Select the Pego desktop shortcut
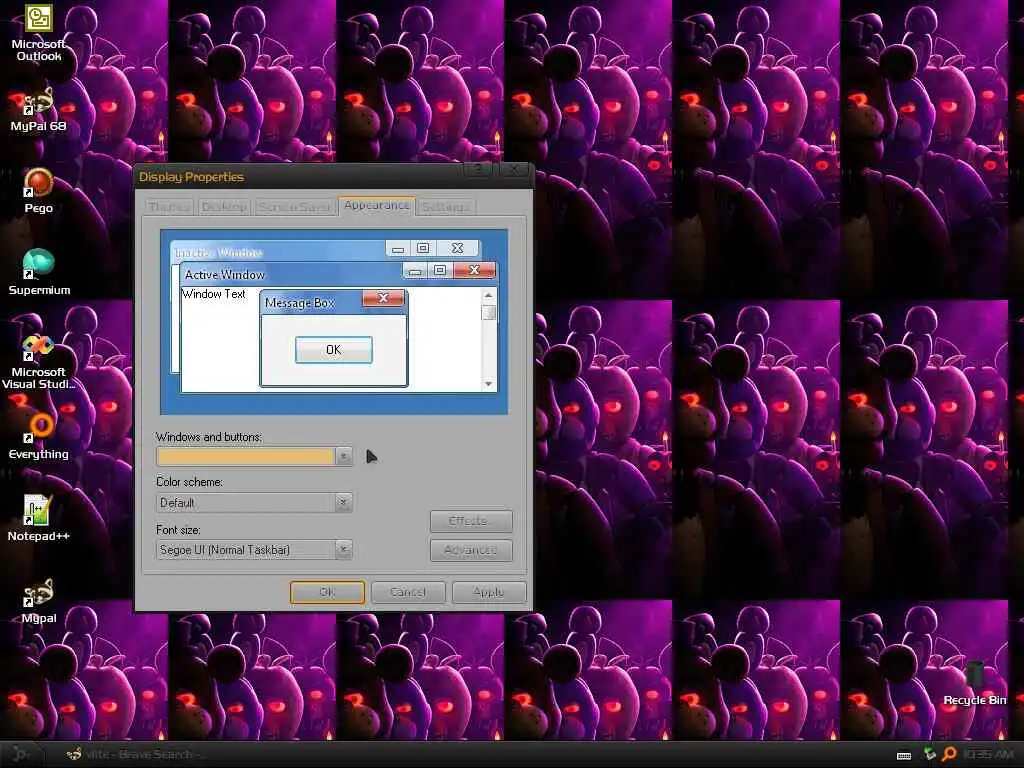This screenshot has width=1024, height=768. coord(39,191)
